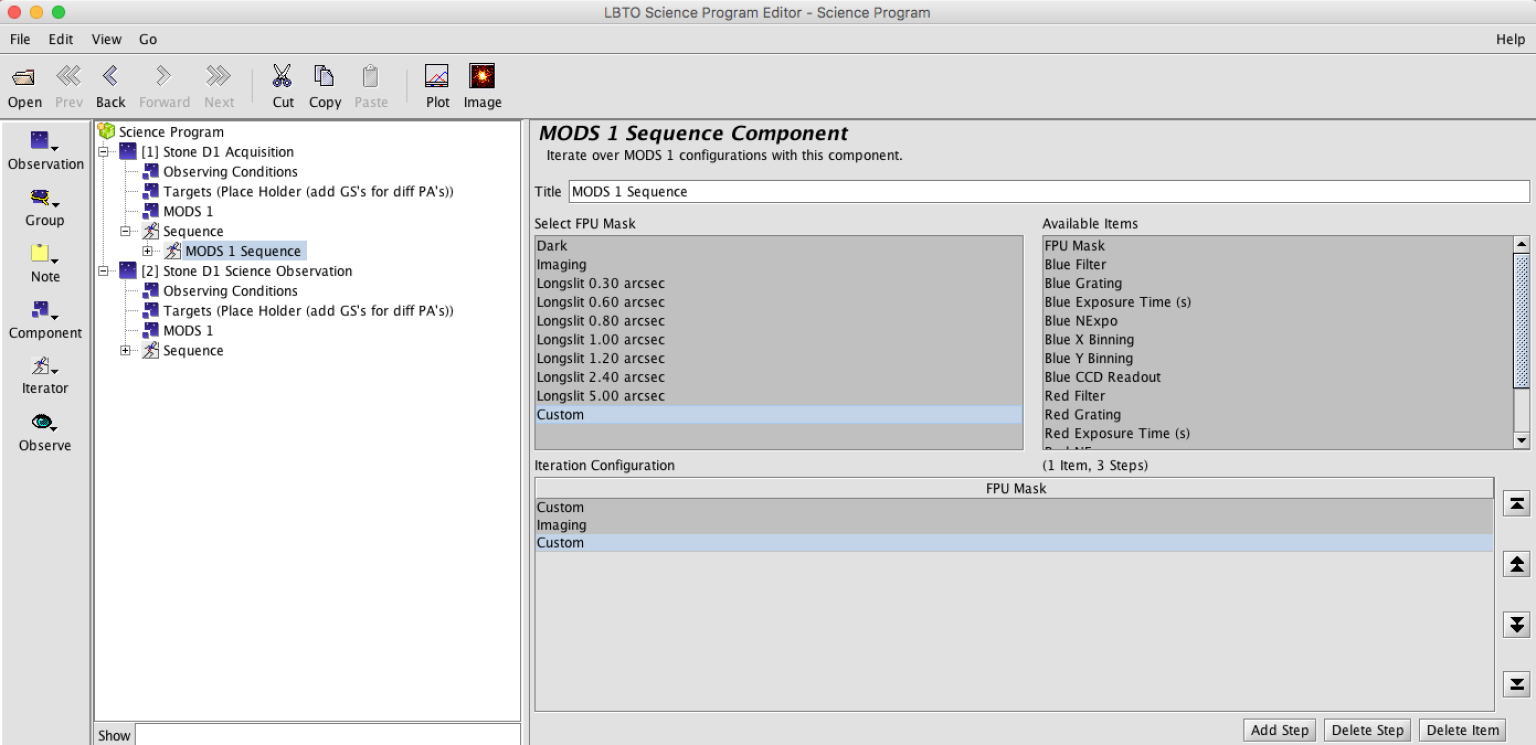Select Longslit 0.60 arcsec mask
Viewport: 1536px width, 745px height.
click(778, 302)
